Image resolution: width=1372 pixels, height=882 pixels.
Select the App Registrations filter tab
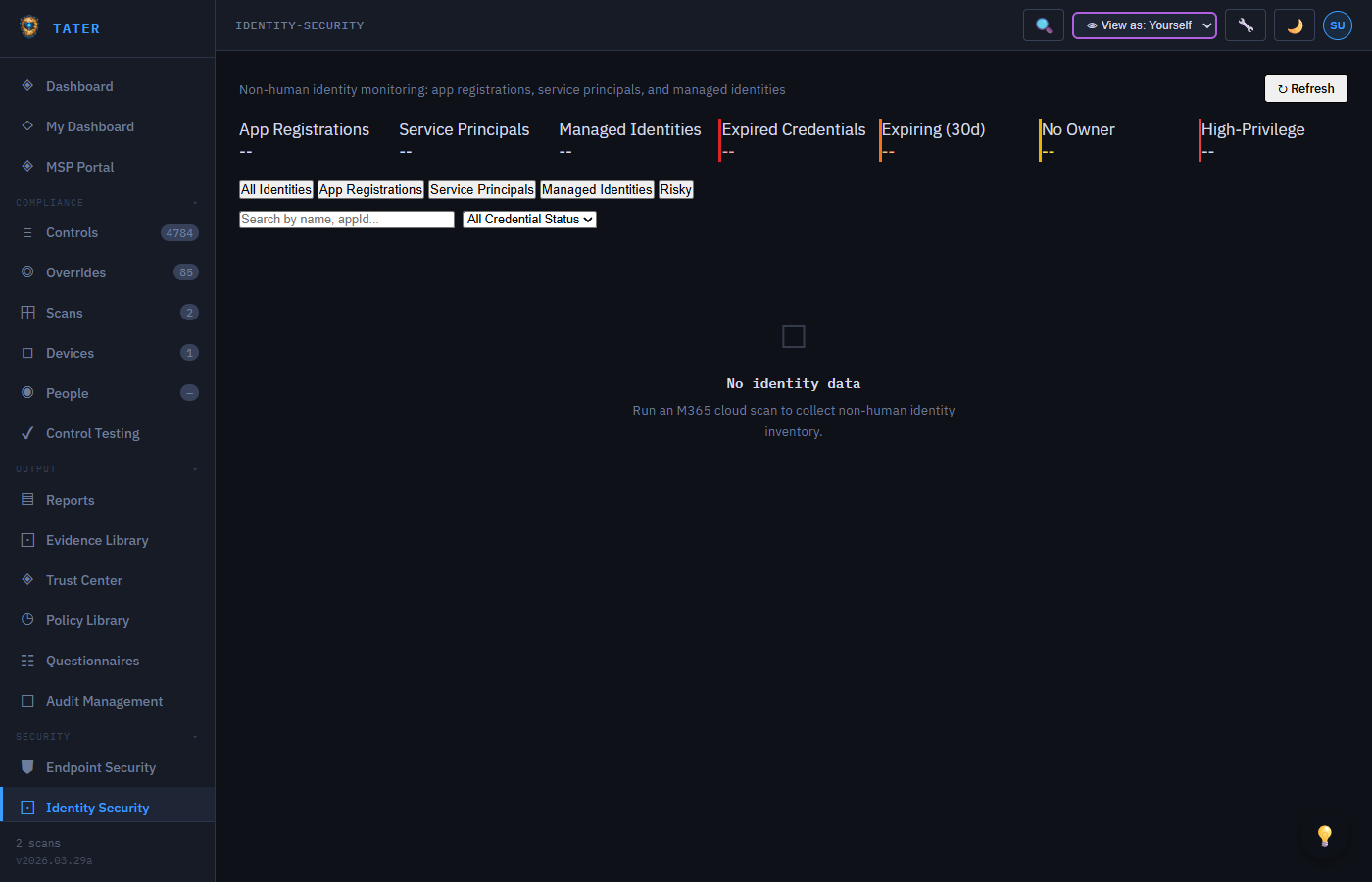(x=371, y=190)
